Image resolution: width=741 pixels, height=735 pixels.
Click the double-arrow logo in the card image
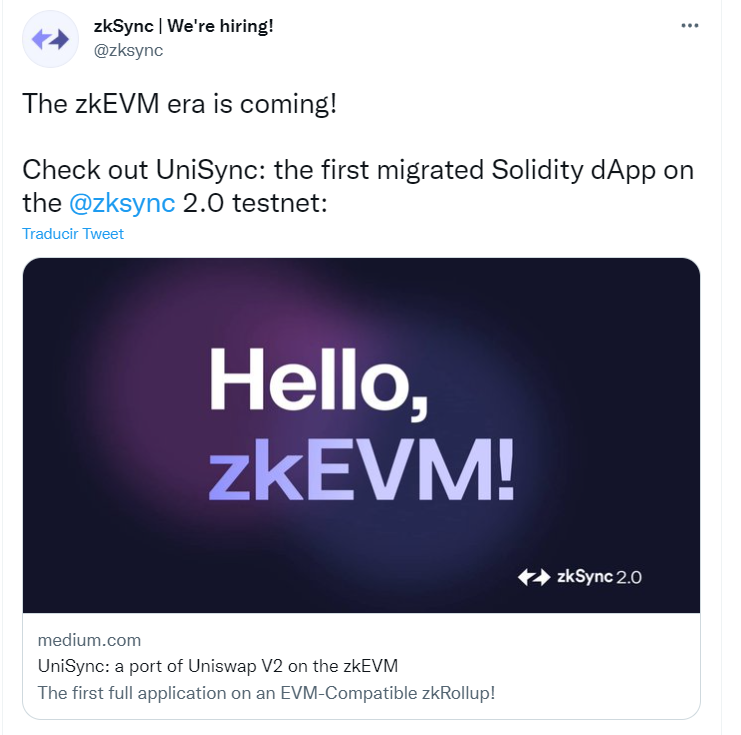pos(534,577)
